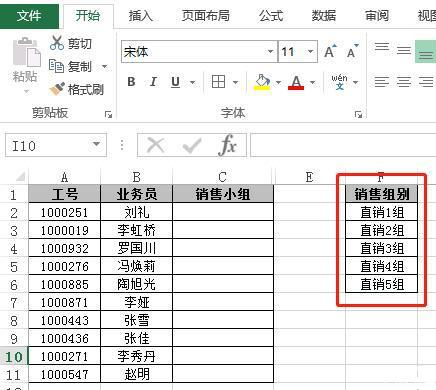Click the formula bar confirm checkmark
The image size is (436, 390).
tap(192, 145)
